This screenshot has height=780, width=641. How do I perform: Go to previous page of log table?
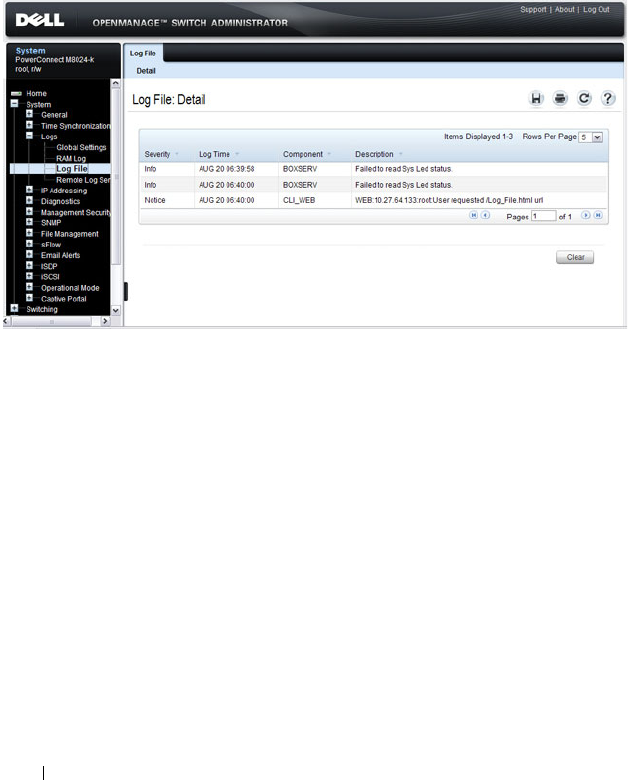[x=485, y=215]
